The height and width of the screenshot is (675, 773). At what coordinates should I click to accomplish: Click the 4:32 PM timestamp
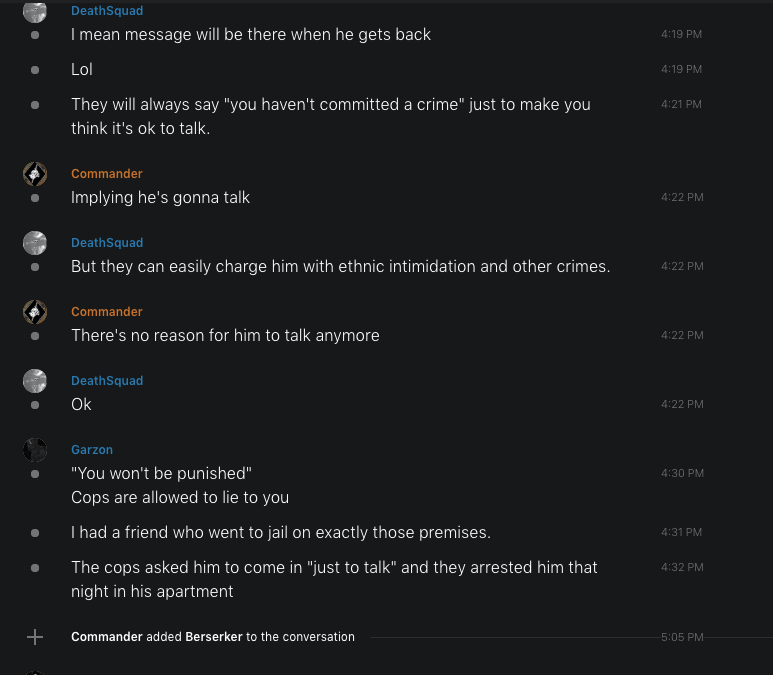pyautogui.click(x=682, y=567)
